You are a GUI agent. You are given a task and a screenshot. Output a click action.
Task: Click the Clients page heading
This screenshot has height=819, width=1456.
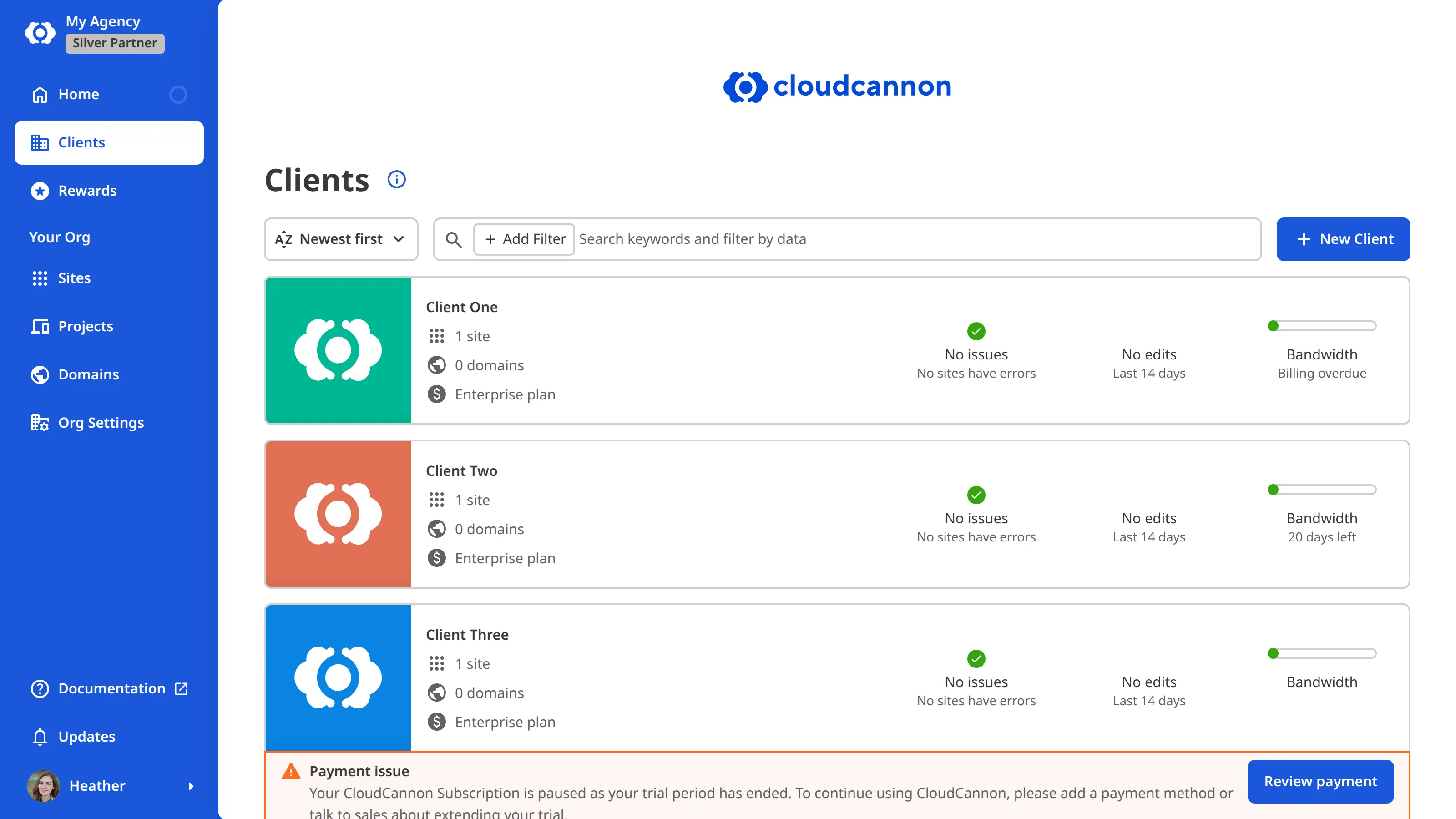click(x=317, y=180)
